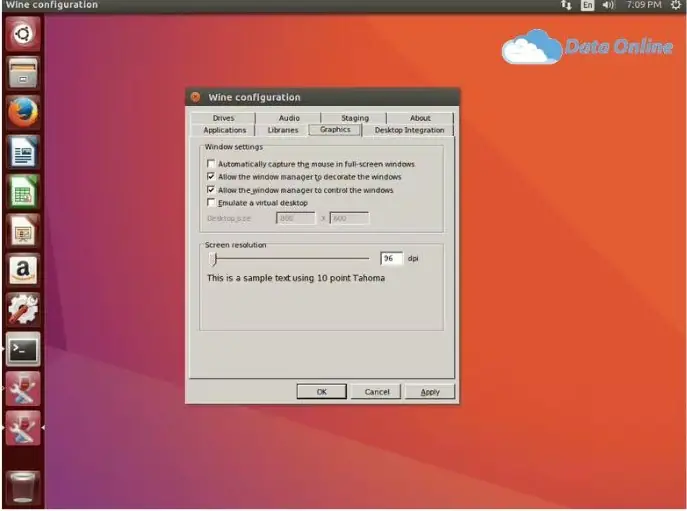Switch to the Desktop Integration tab

pyautogui.click(x=409, y=130)
